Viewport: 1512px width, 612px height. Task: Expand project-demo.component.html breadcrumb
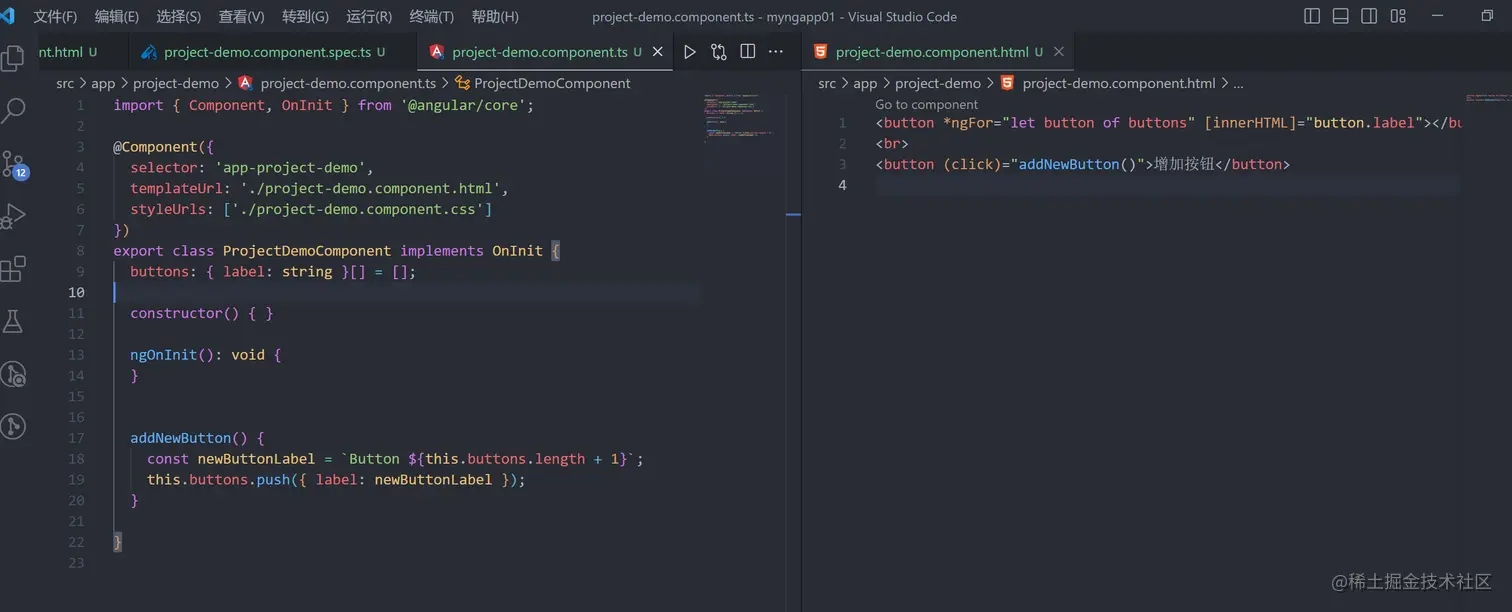coord(1119,83)
